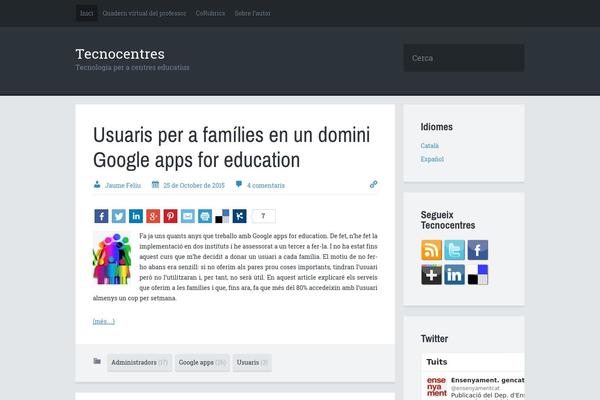Open the Administradors category tag
The width and height of the screenshot is (600, 400).
pyautogui.click(x=139, y=362)
